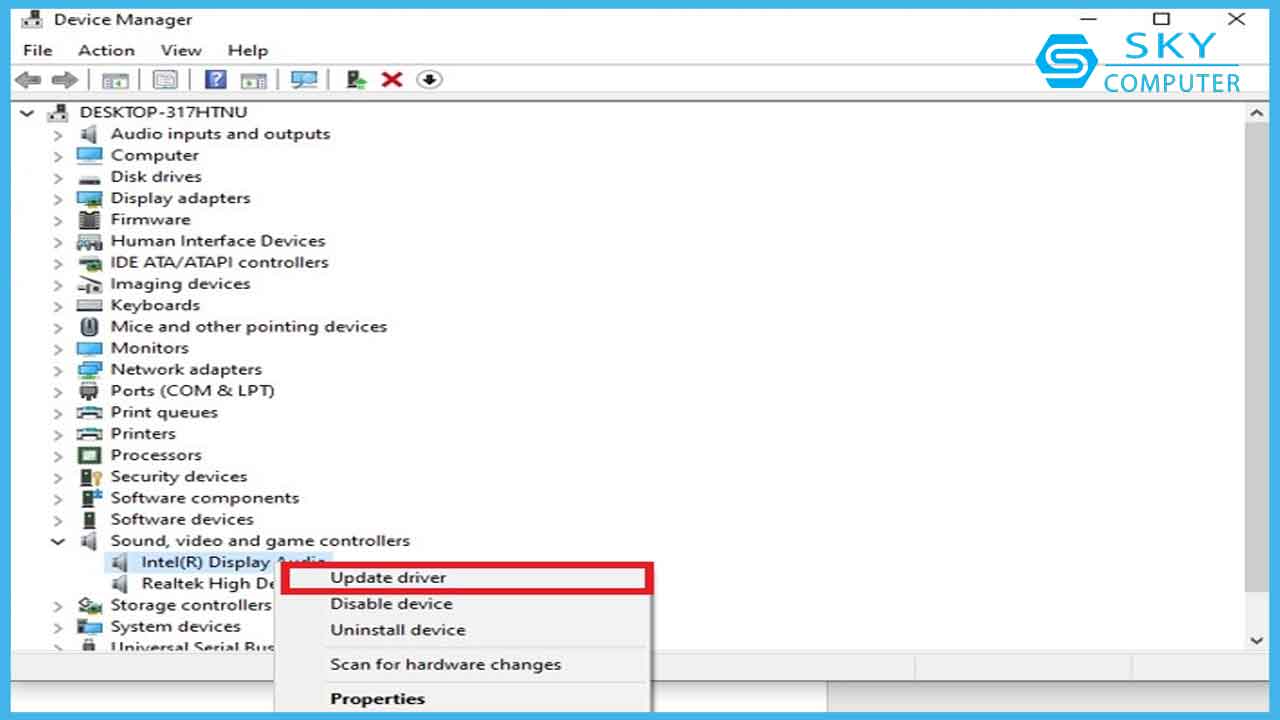Click the red X uninstall device toolbar icon
The image size is (1280, 720).
coord(392,80)
